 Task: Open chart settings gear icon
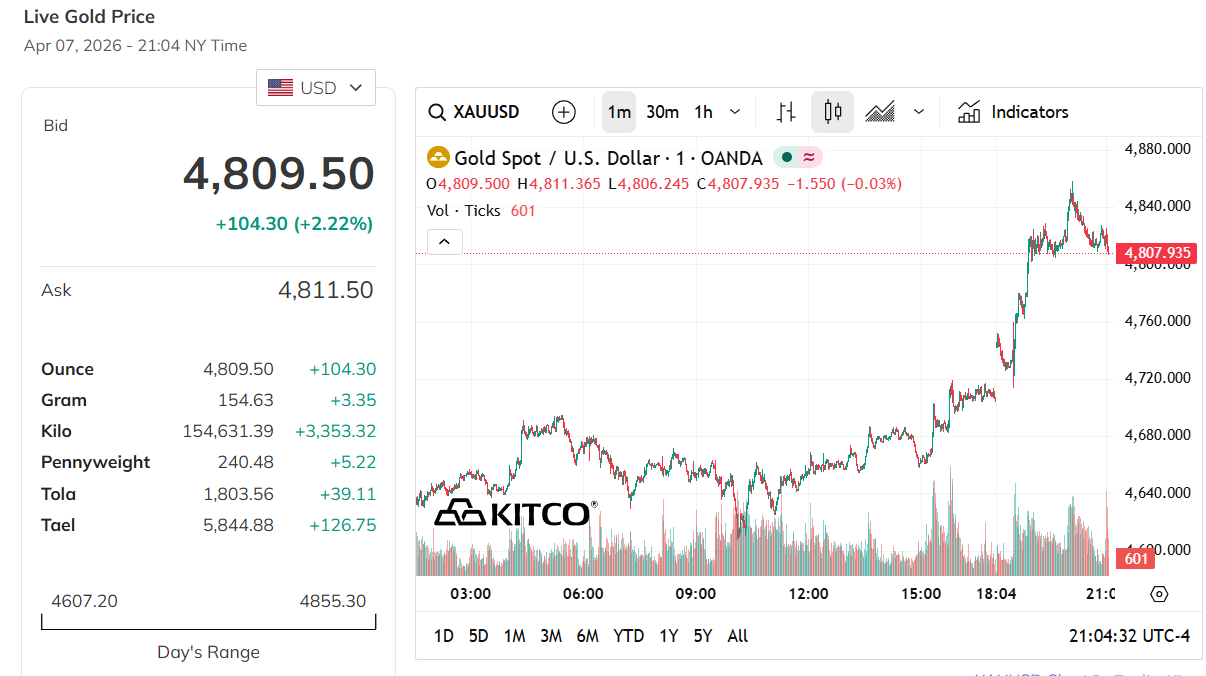point(1159,594)
